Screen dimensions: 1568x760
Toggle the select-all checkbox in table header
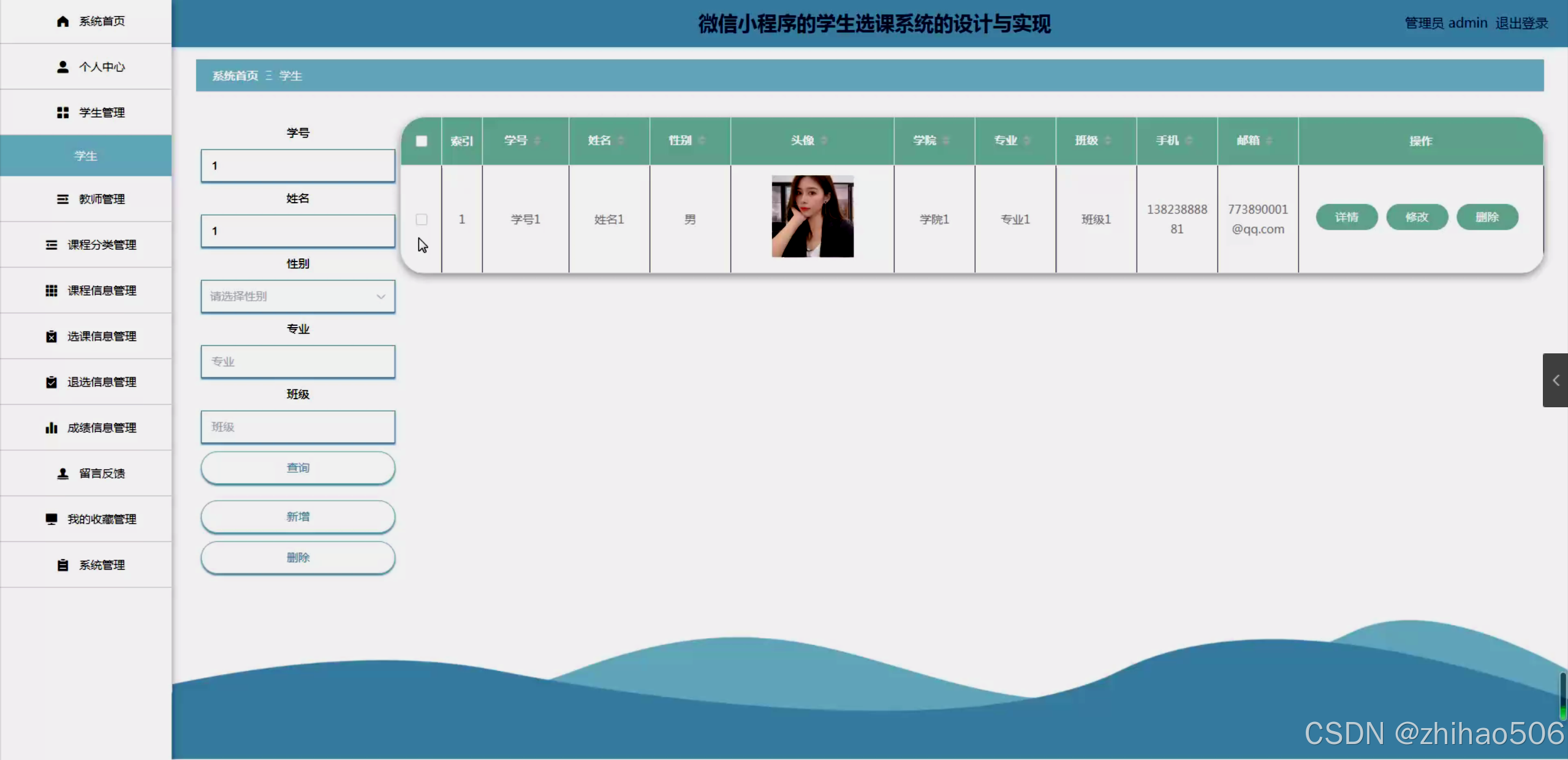pyautogui.click(x=422, y=141)
